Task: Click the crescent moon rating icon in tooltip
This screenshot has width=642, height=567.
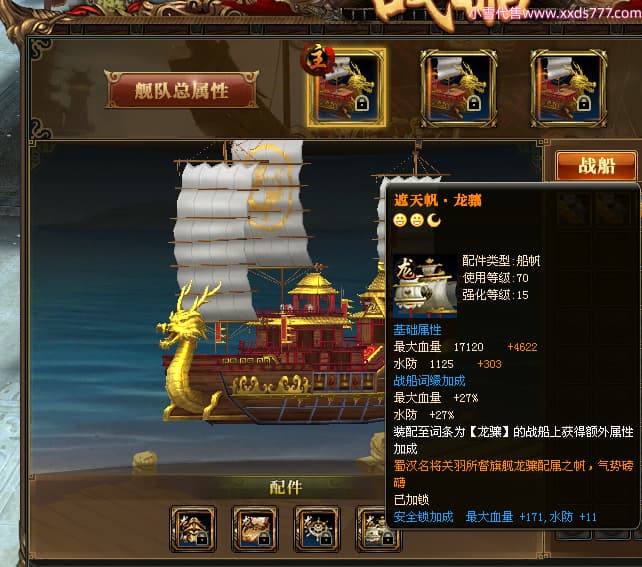Action: click(x=434, y=220)
